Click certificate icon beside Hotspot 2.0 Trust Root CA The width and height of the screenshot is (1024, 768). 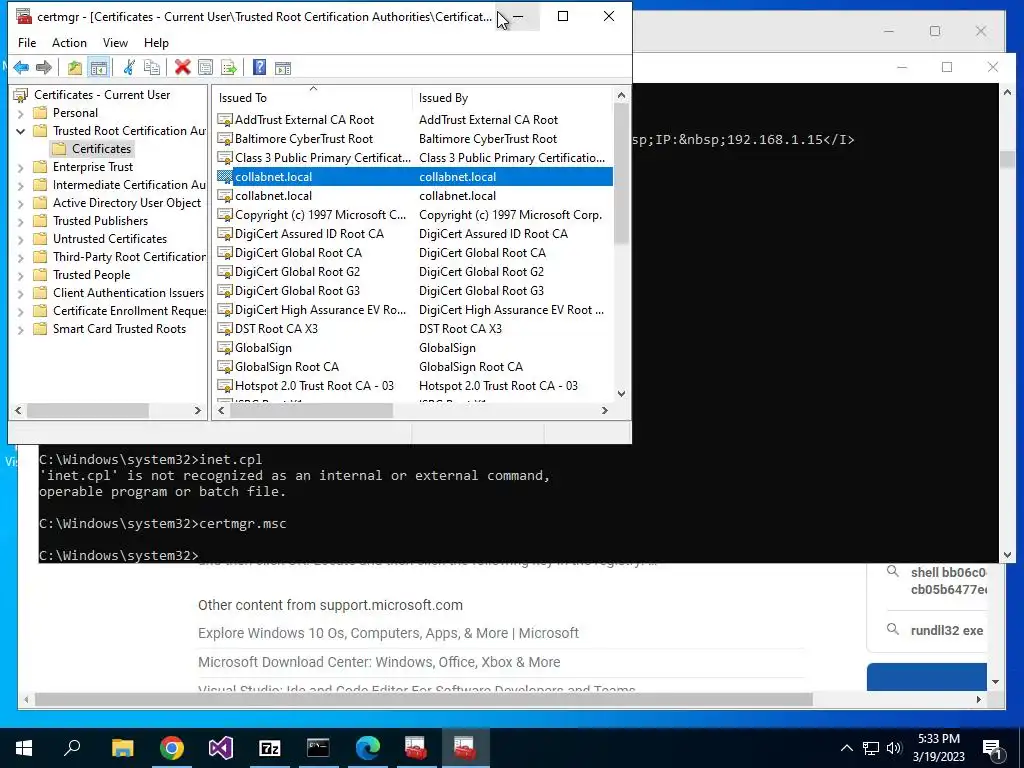click(x=225, y=386)
